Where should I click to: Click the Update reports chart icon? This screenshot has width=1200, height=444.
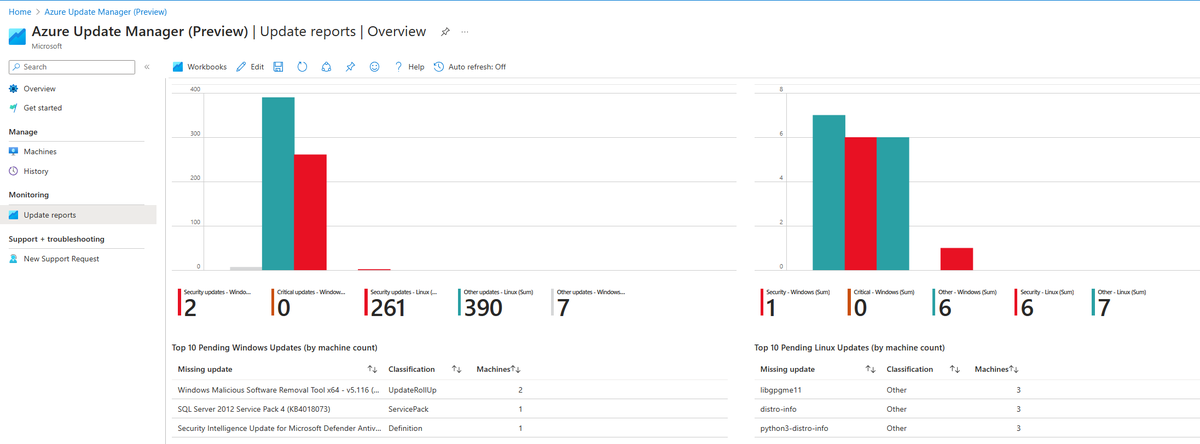pyautogui.click(x=13, y=215)
